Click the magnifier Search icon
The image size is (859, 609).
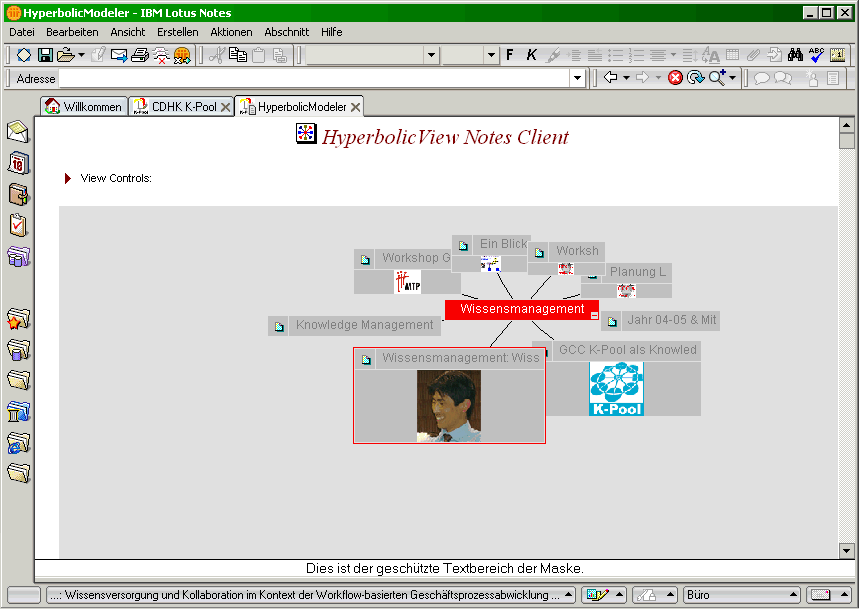[x=717, y=78]
